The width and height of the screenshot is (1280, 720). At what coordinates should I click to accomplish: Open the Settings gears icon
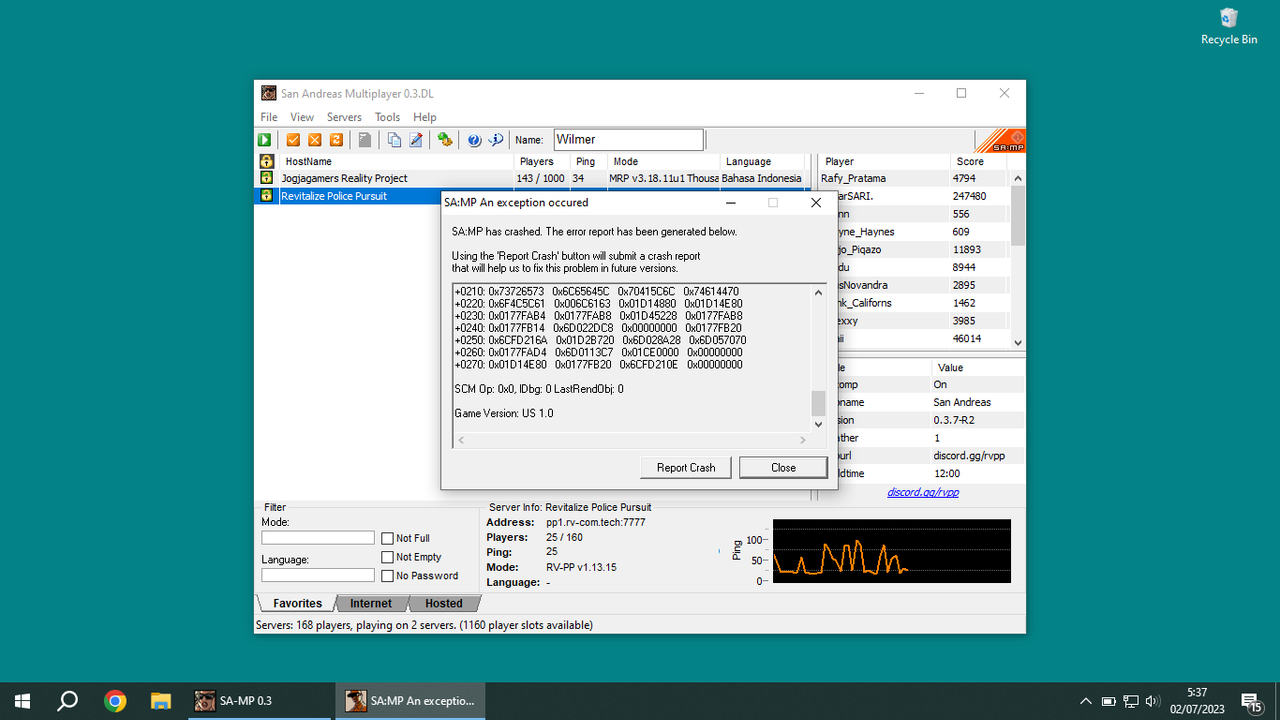[445, 140]
